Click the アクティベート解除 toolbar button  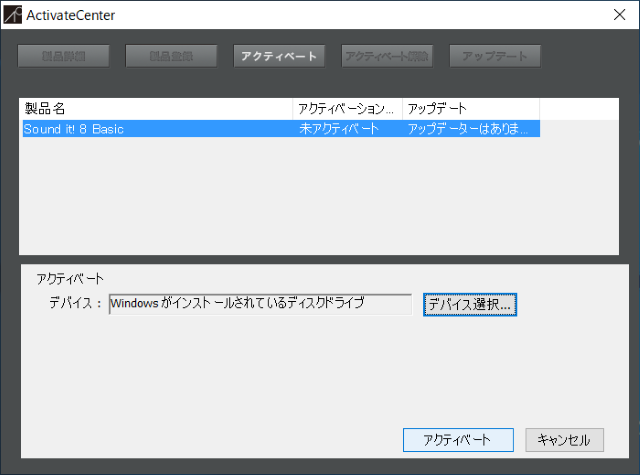tap(387, 56)
